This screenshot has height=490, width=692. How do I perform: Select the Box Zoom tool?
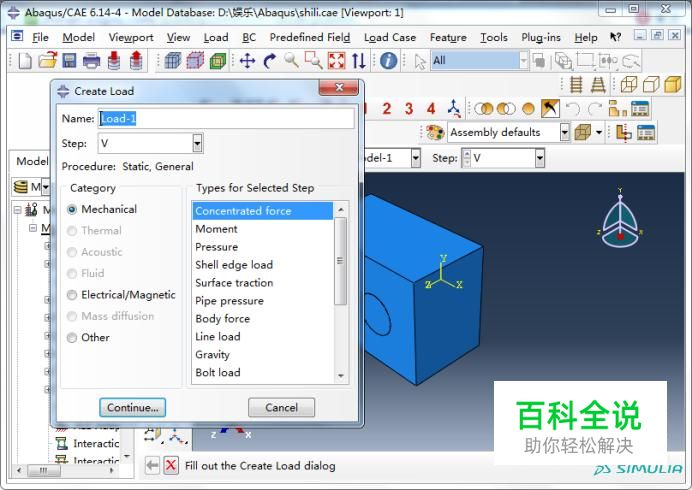click(x=313, y=60)
